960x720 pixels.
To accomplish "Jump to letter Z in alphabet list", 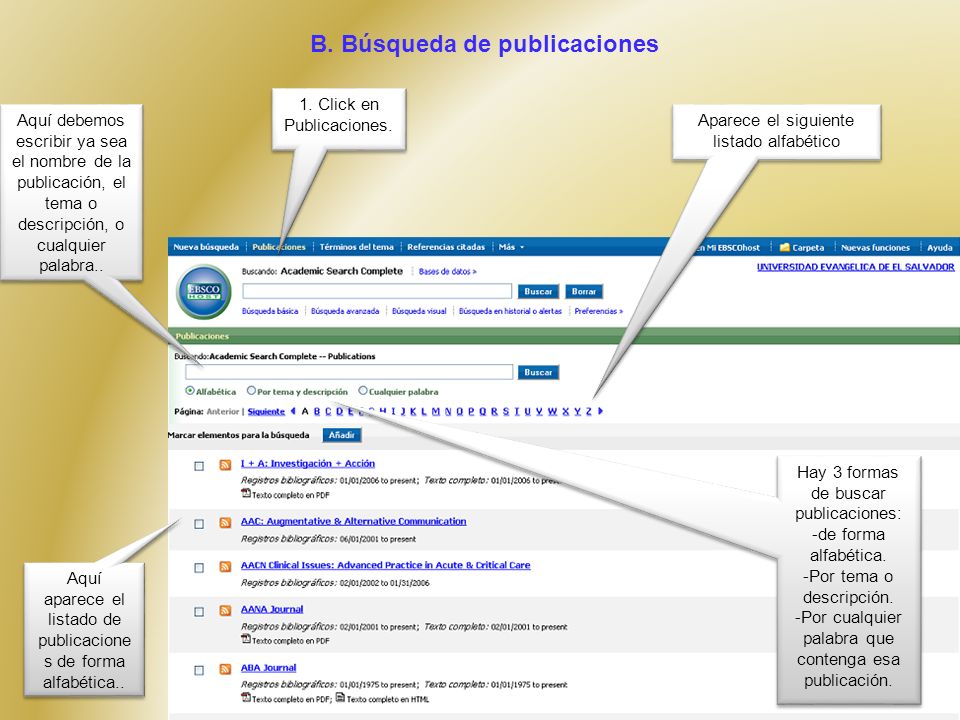I will click(x=589, y=411).
